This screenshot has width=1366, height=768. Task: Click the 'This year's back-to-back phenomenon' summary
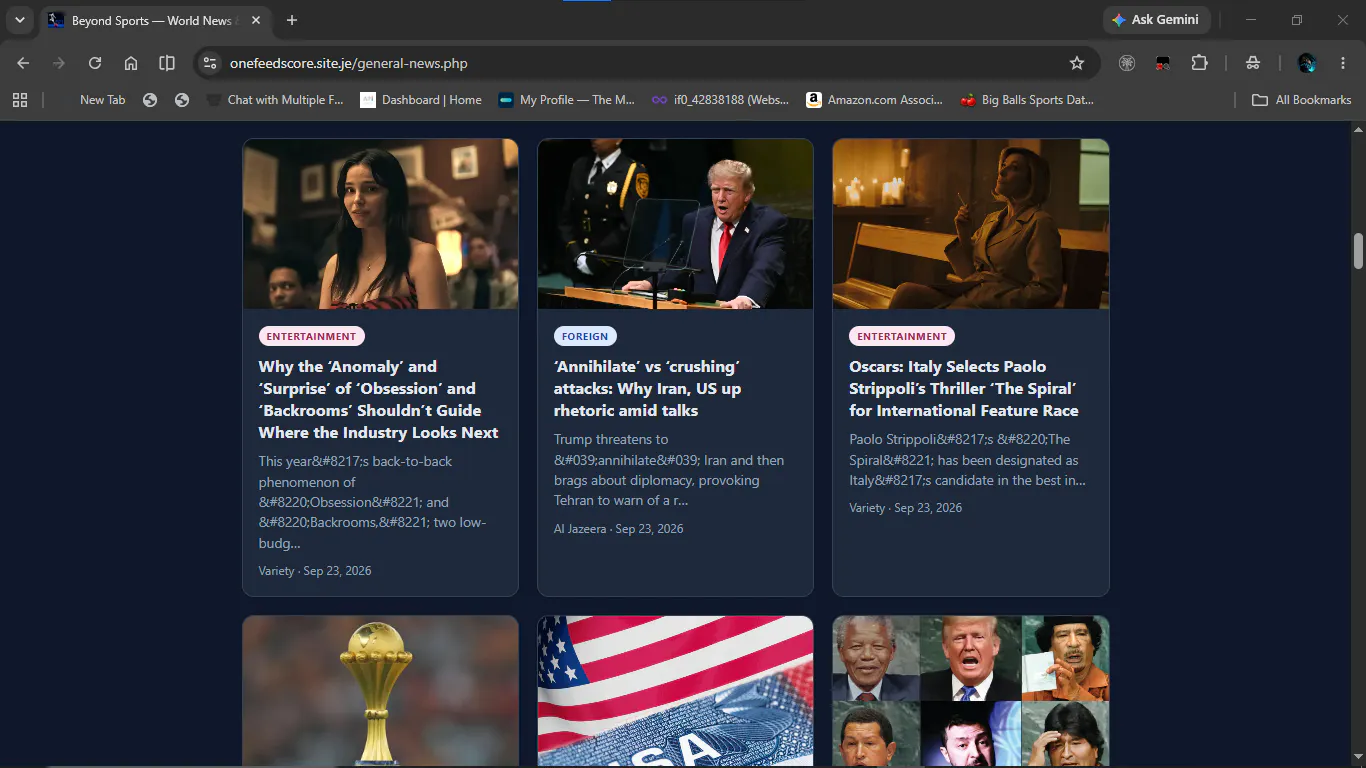373,502
